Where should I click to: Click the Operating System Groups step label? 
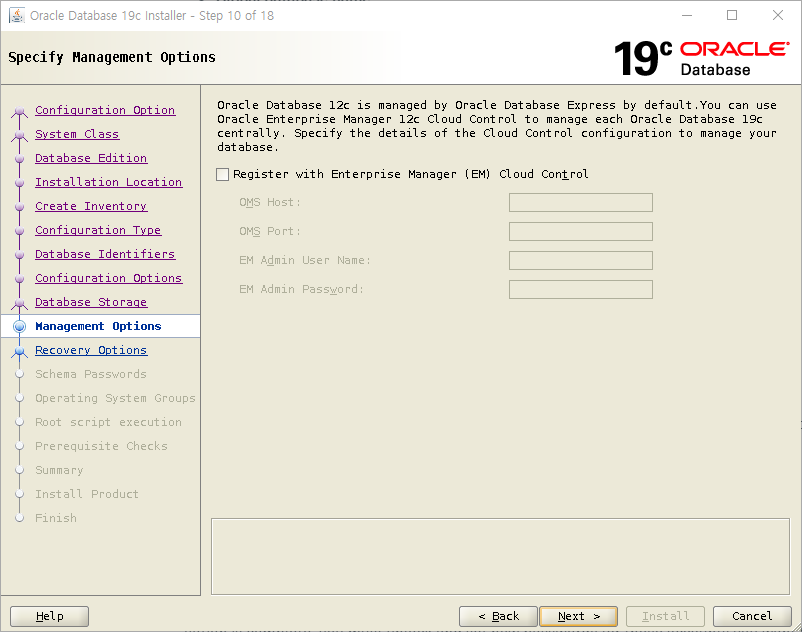pos(115,398)
